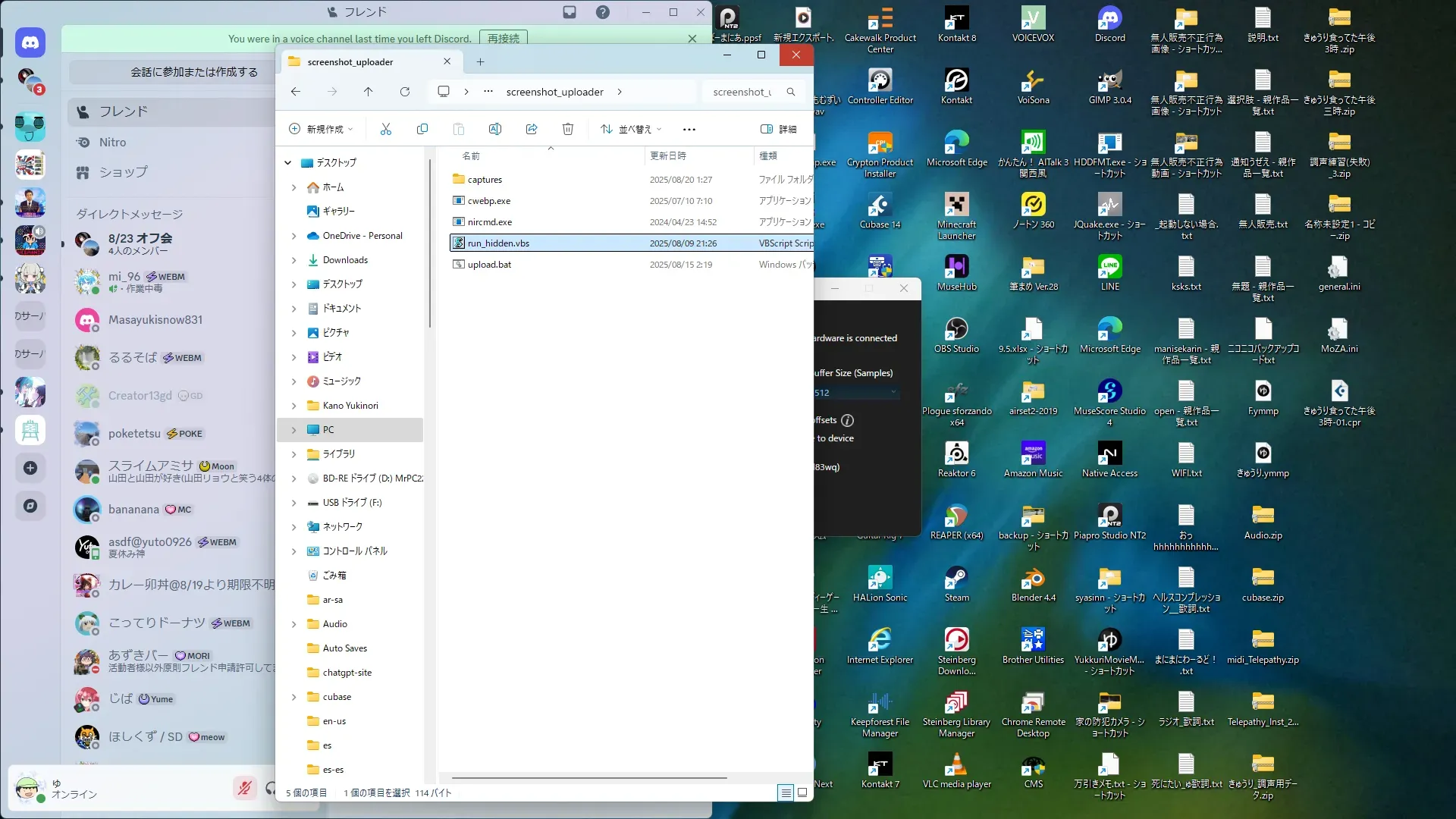This screenshot has width=1456, height=819.
Task: Open the Nitro item in Discord sidebar
Action: [x=112, y=142]
